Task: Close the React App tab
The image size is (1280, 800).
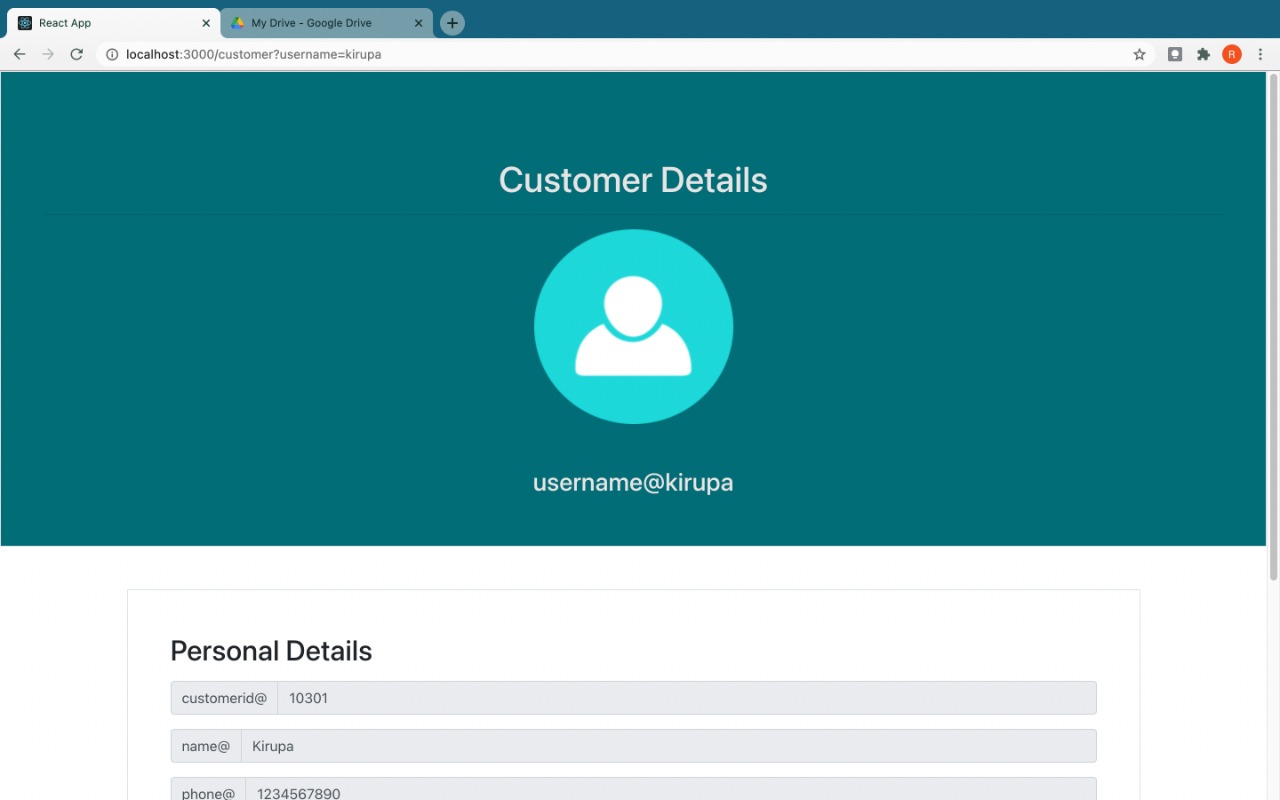Action: coord(206,23)
